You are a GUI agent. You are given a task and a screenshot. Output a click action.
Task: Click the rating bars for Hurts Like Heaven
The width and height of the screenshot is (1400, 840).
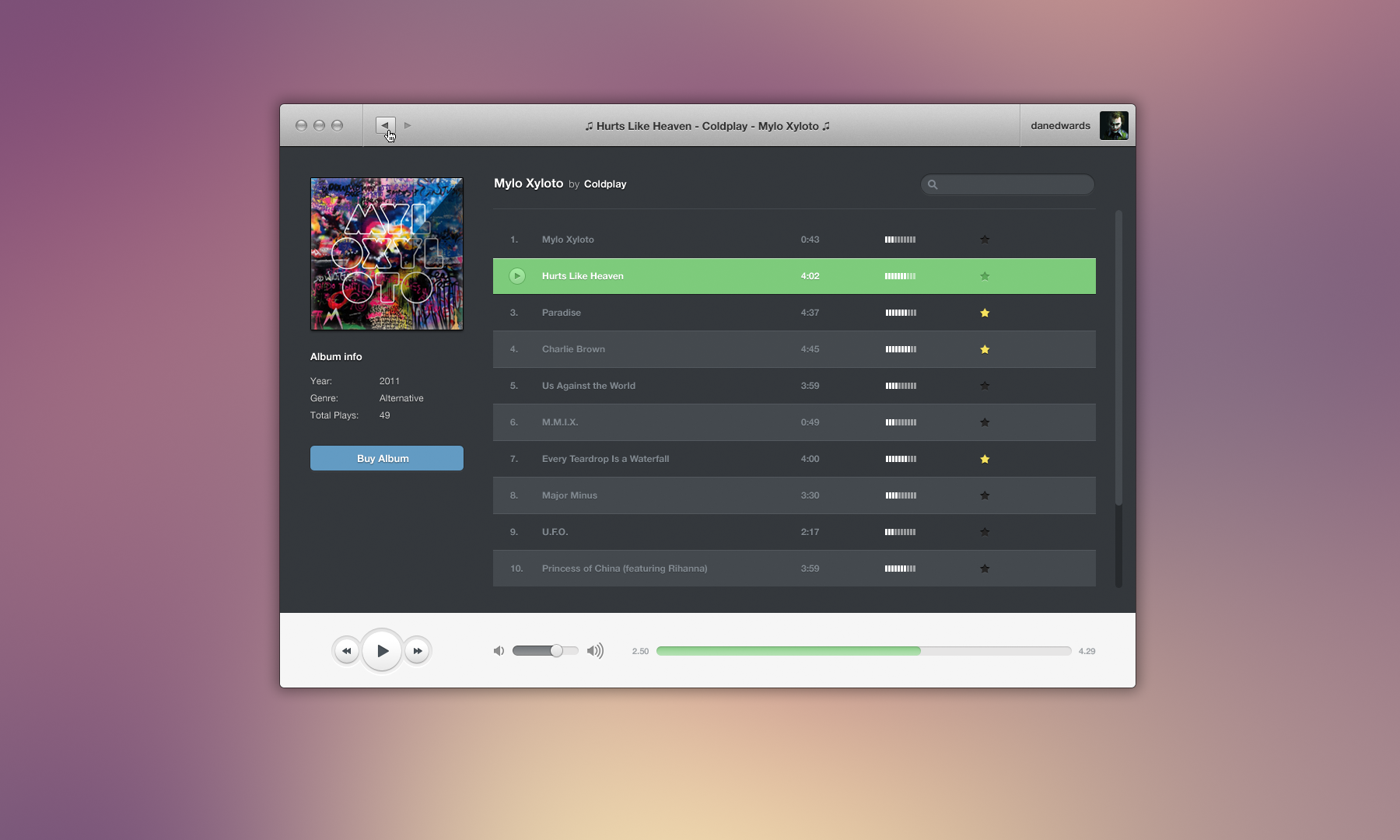pos(900,276)
